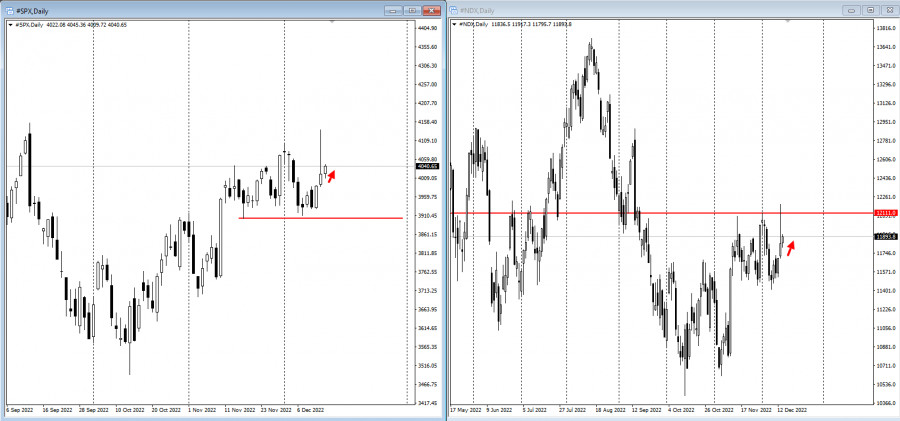The width and height of the screenshot is (900, 421).
Task: Select the red arrow on SPX chart
Action: tap(332, 176)
